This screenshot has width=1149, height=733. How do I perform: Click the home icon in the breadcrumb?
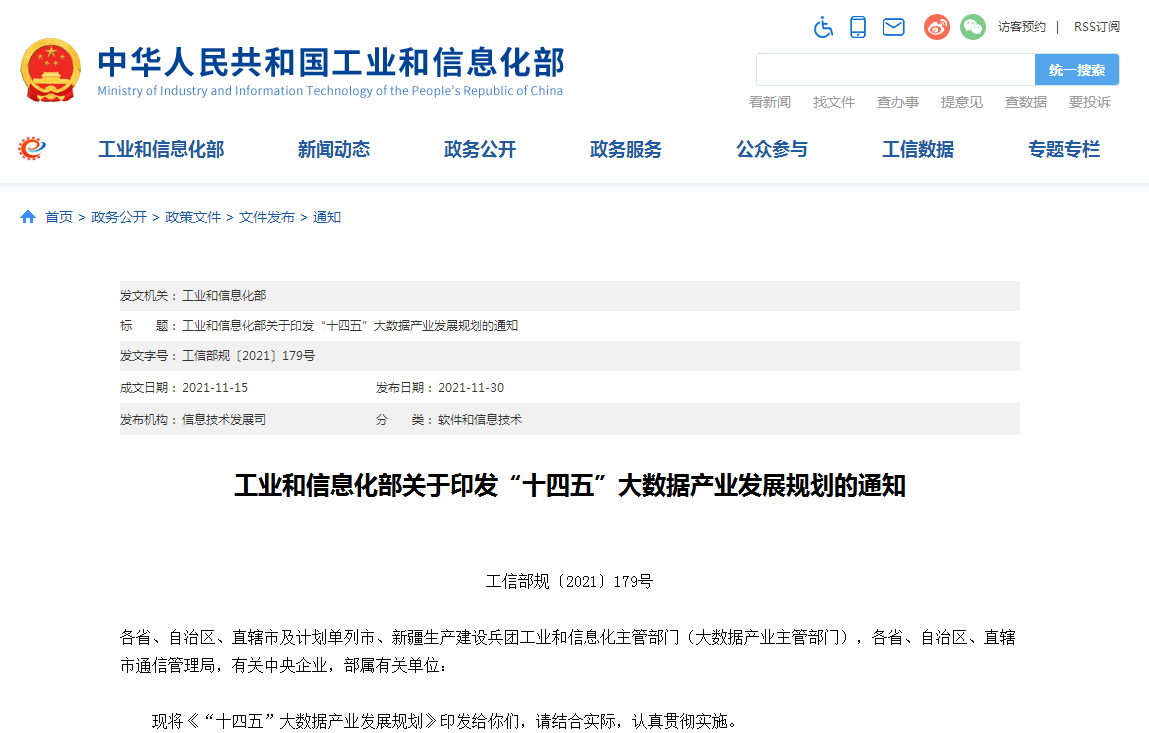pyautogui.click(x=28, y=217)
